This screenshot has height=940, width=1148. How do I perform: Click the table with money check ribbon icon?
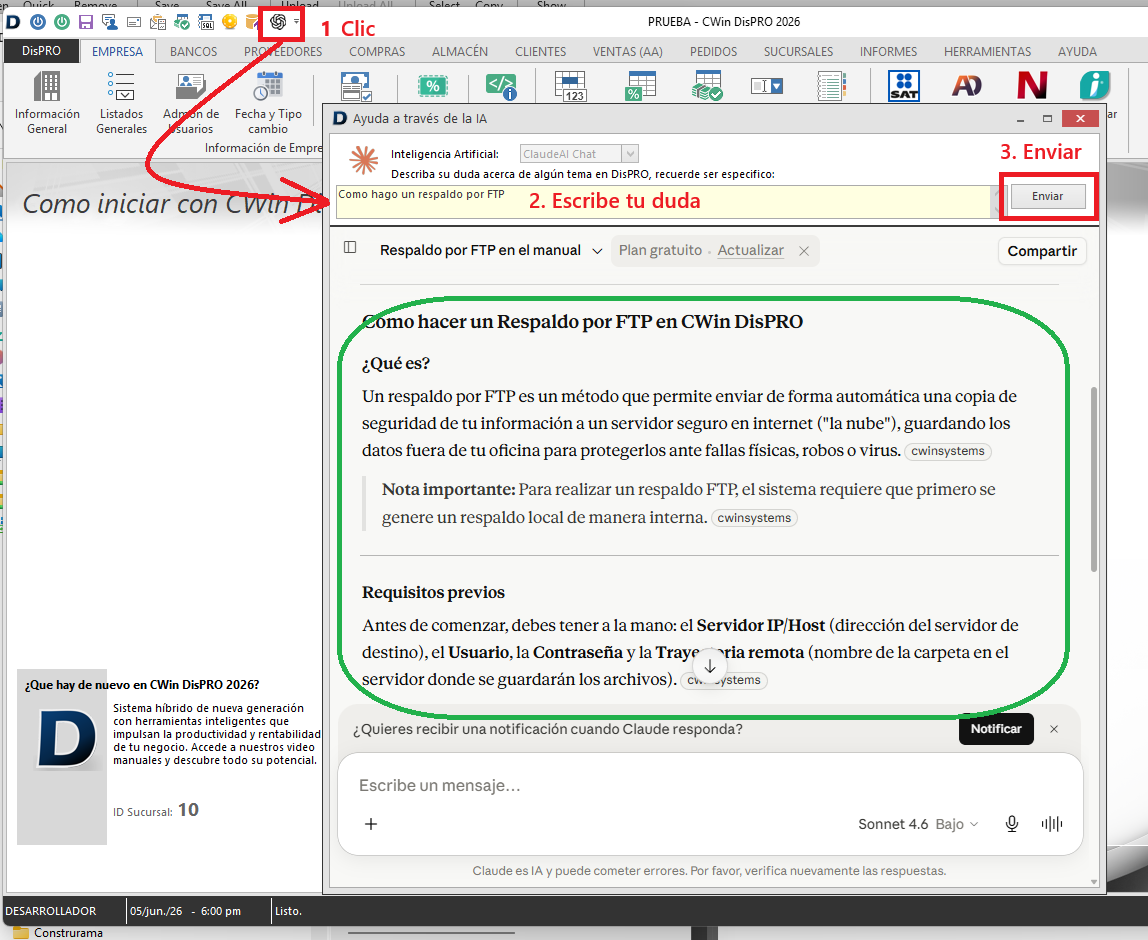707,86
